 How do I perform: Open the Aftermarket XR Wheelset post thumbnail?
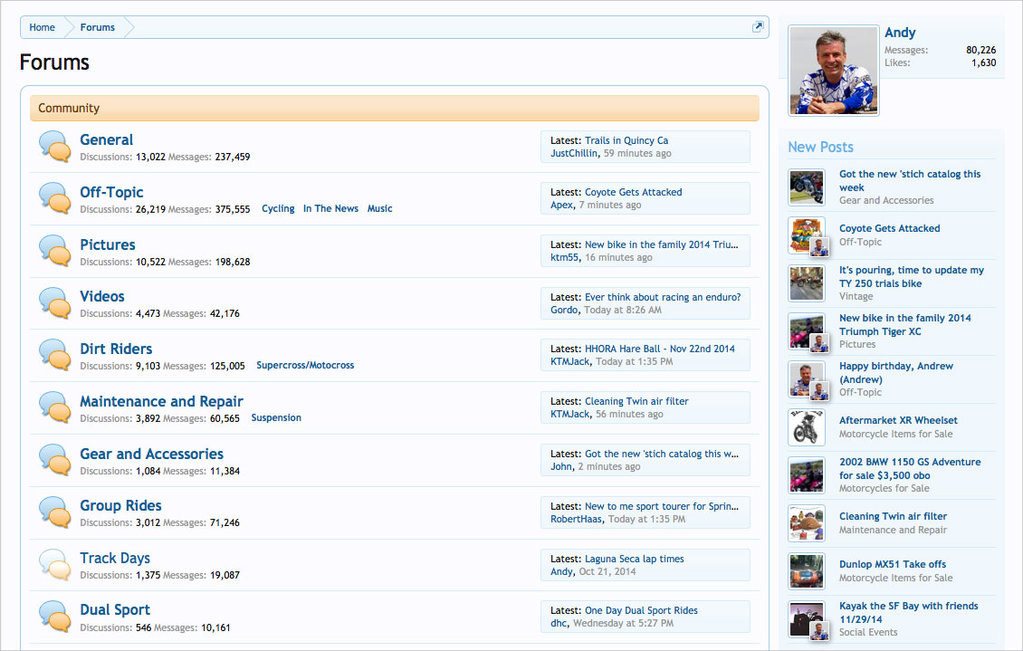tap(806, 427)
